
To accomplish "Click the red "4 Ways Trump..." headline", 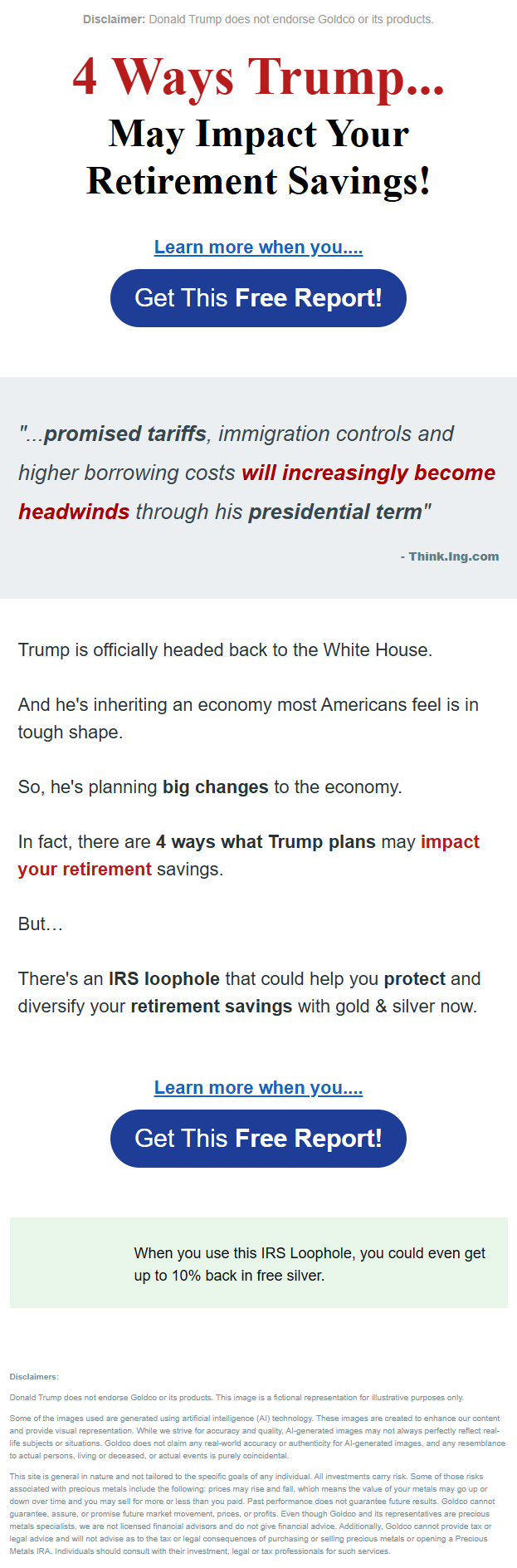I will (258, 77).
